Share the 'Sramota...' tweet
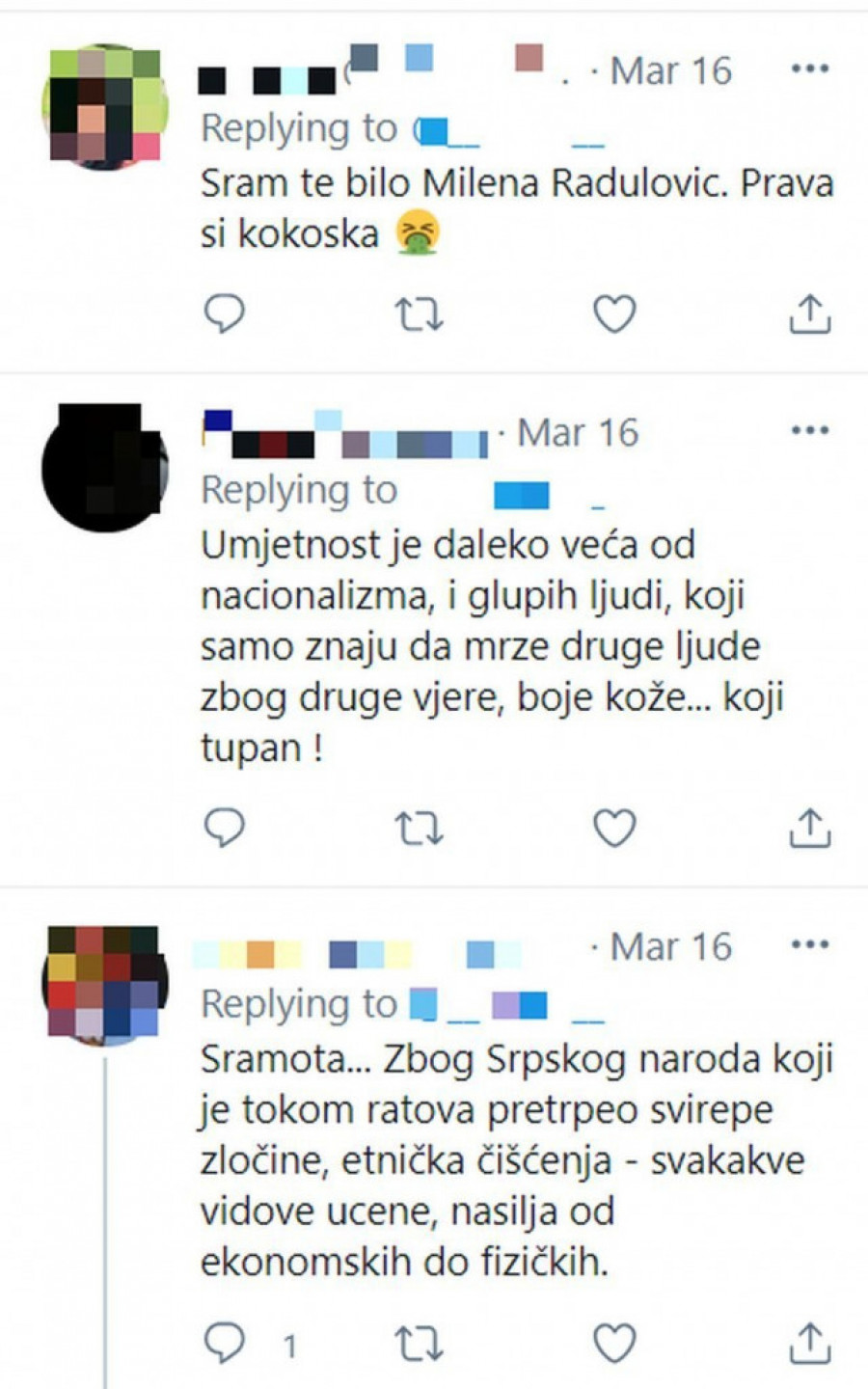Viewport: 868px width, 1389px height. [x=810, y=1342]
